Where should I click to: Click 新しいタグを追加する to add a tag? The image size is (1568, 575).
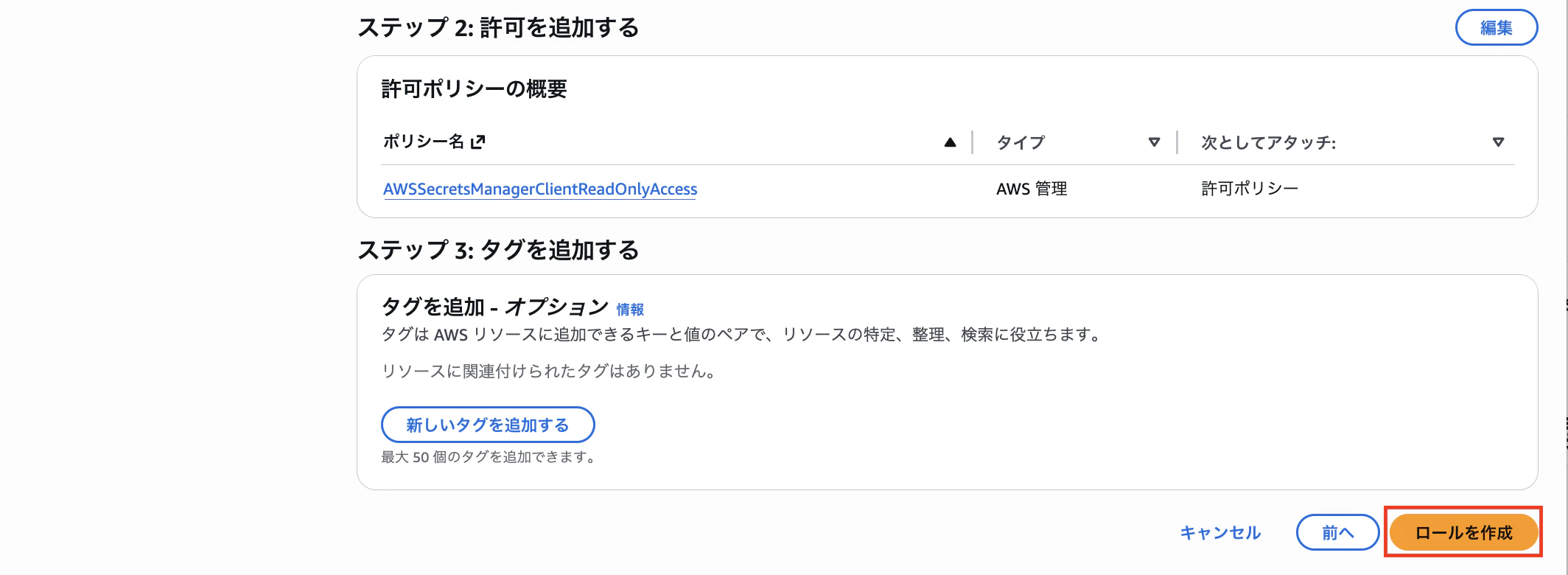coord(488,425)
